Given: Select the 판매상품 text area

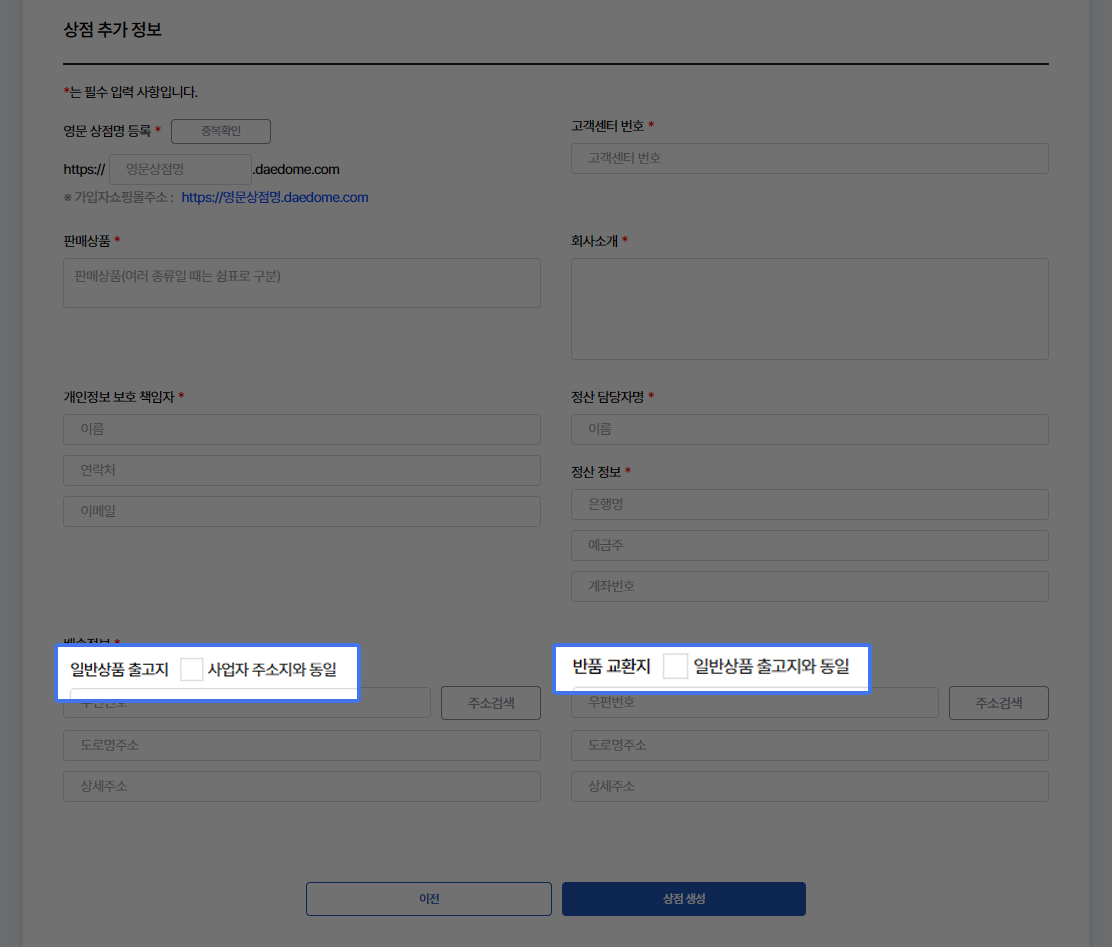Looking at the screenshot, I should pos(301,283).
